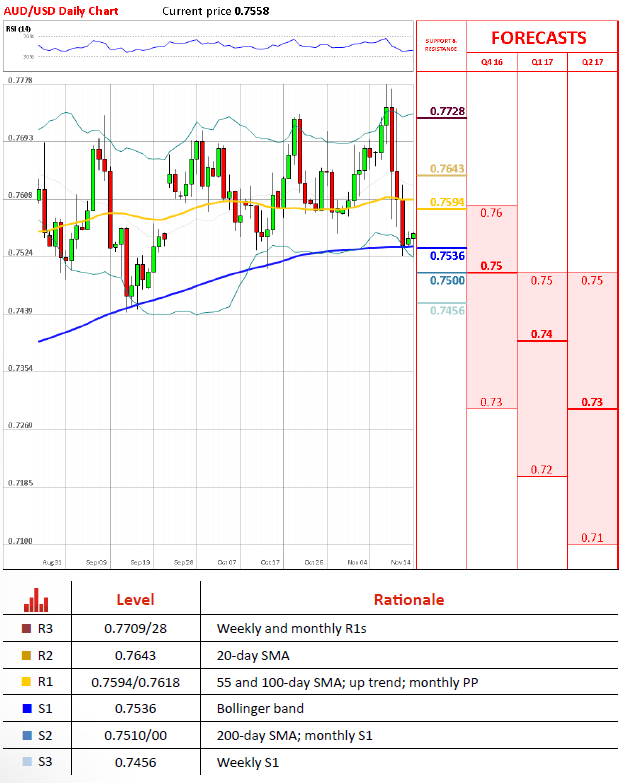Click the S1 row label
Viewport: 624px width, 783px height.
(x=45, y=709)
